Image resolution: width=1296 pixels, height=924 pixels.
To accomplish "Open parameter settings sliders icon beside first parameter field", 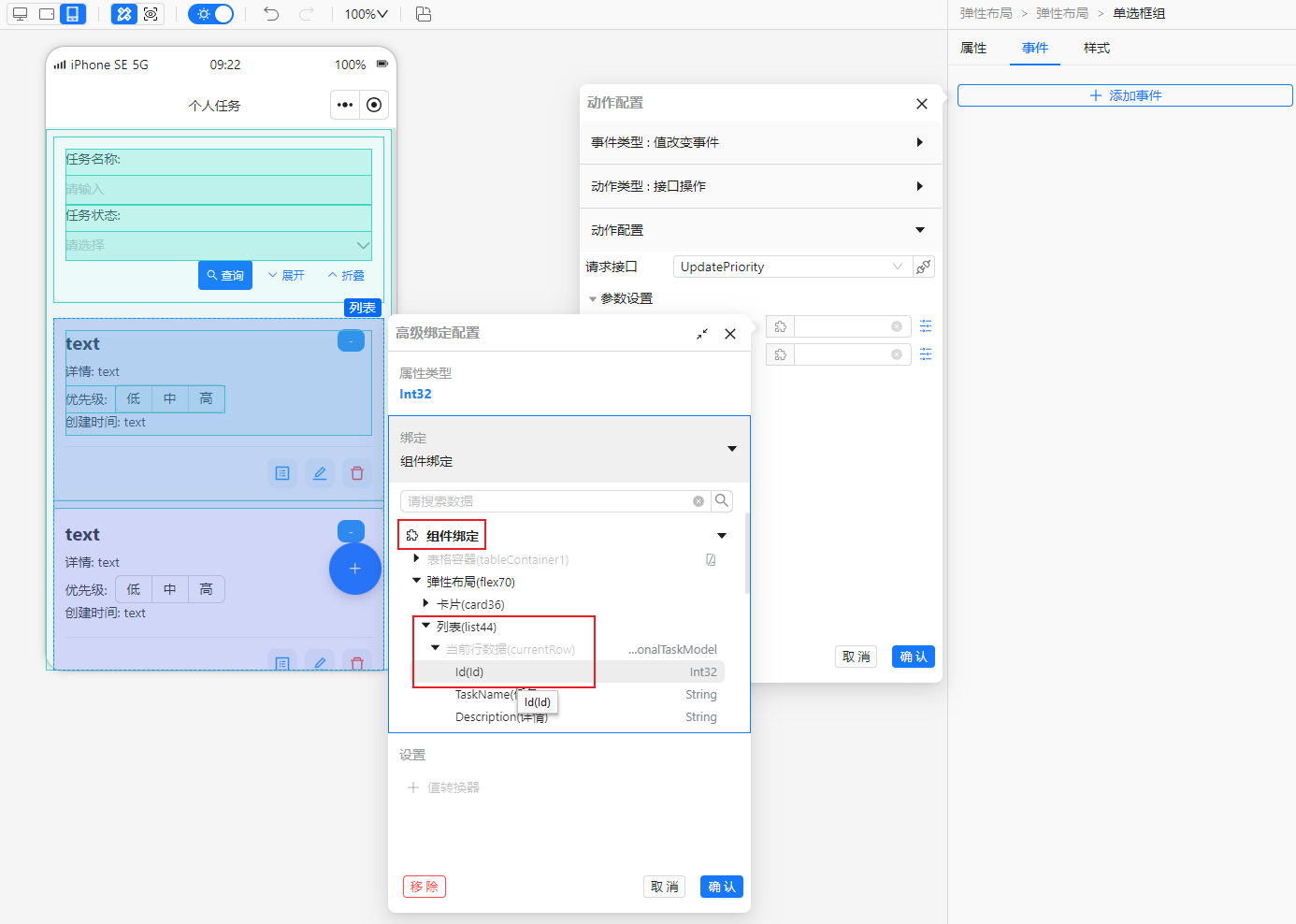I will (x=927, y=325).
